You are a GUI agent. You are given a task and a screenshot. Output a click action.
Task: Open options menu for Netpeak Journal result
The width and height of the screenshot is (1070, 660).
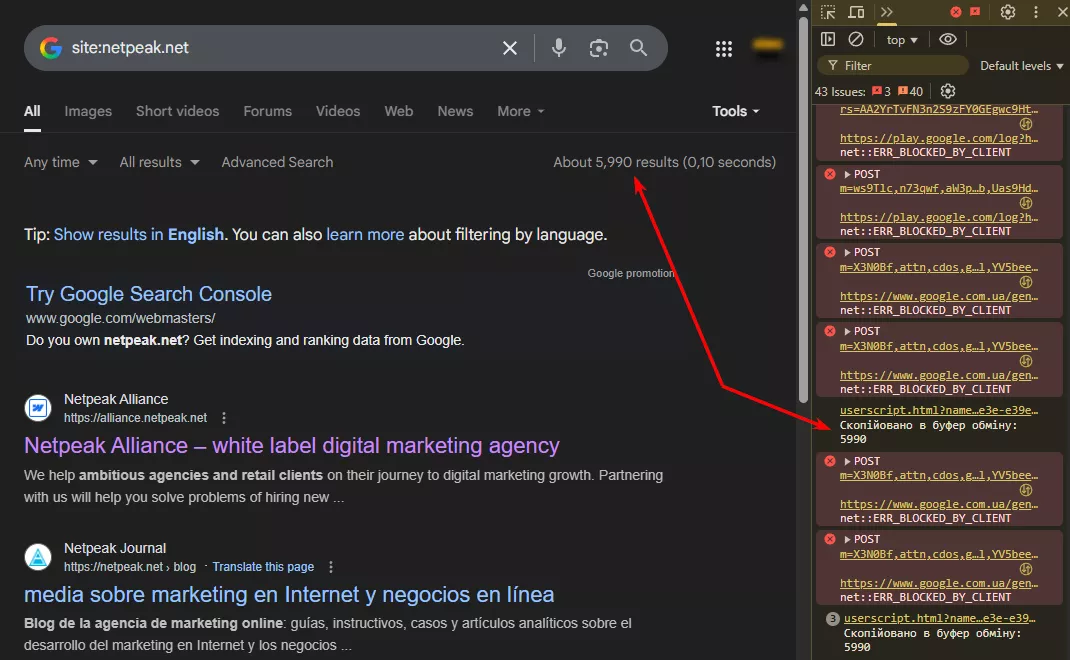(331, 566)
